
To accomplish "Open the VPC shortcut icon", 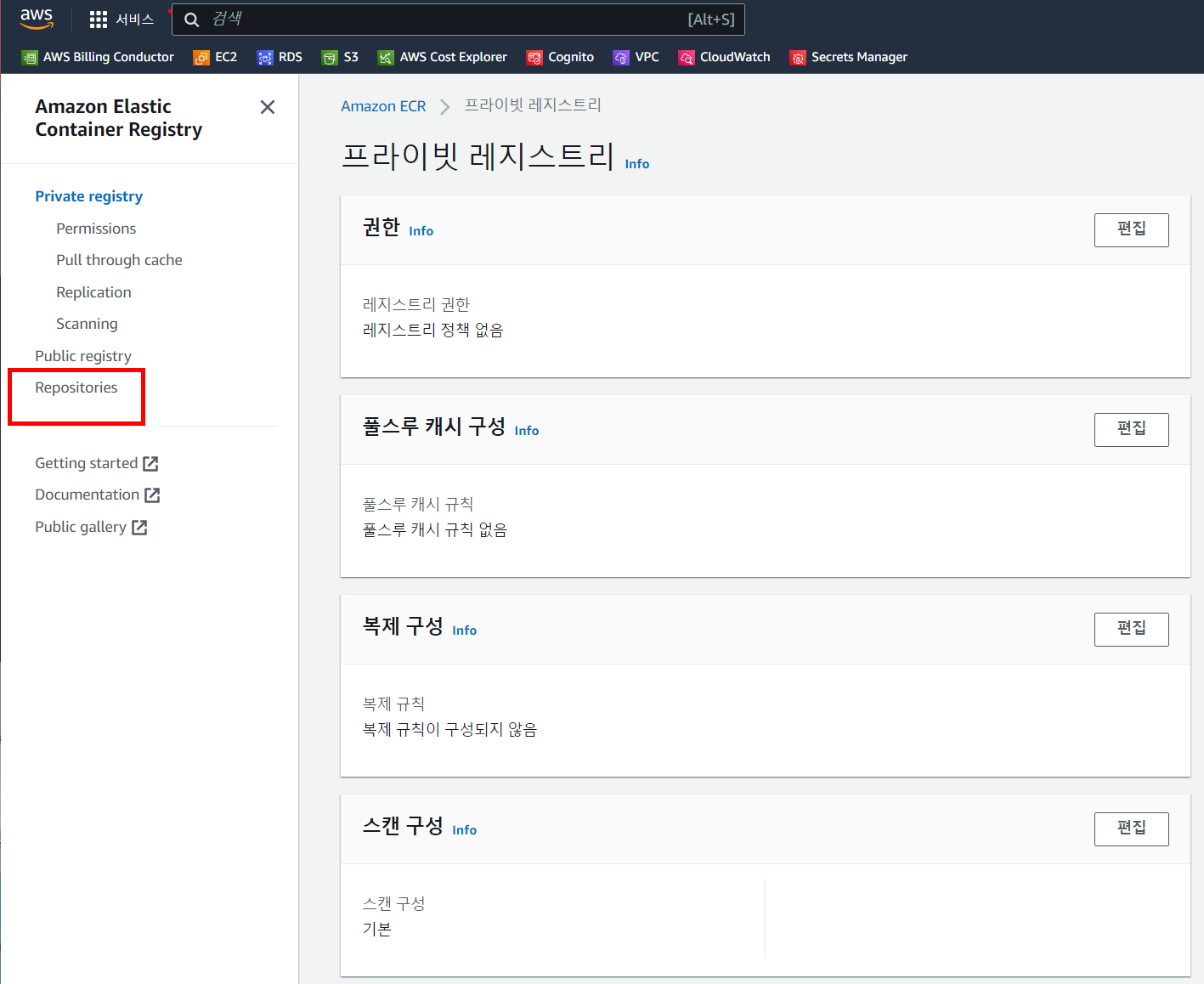I will pyautogui.click(x=621, y=58).
